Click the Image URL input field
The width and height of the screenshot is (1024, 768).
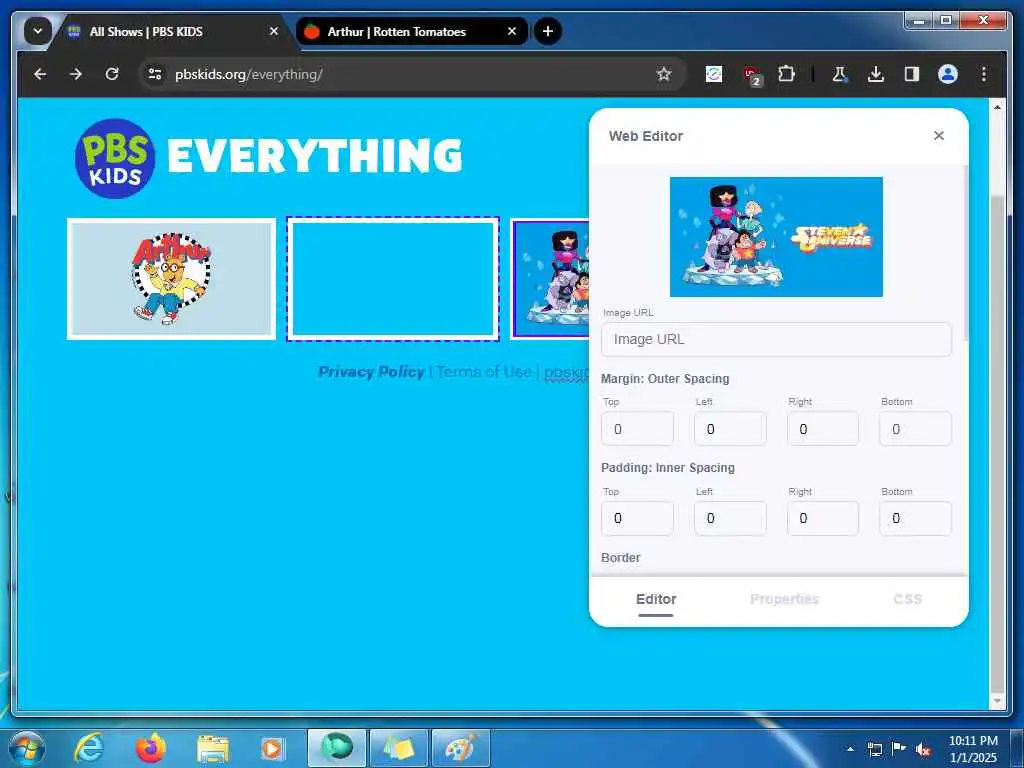coord(776,340)
